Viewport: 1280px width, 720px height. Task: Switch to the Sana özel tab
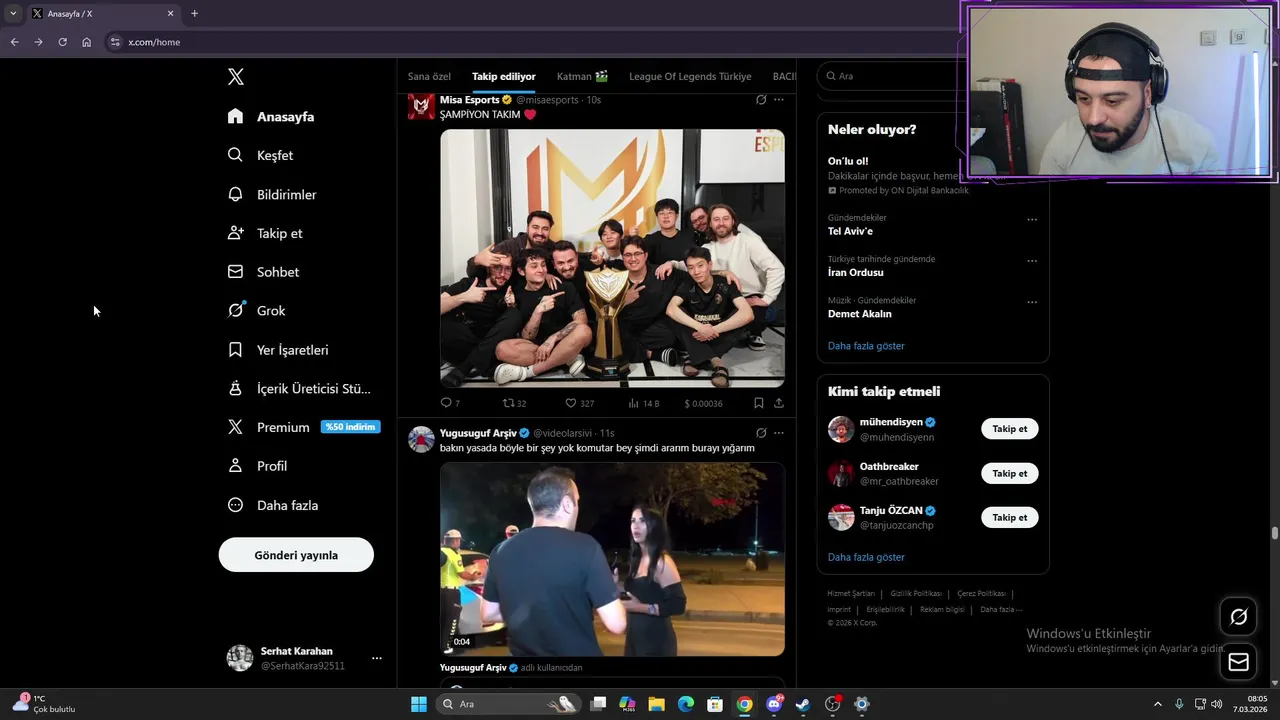tap(429, 76)
